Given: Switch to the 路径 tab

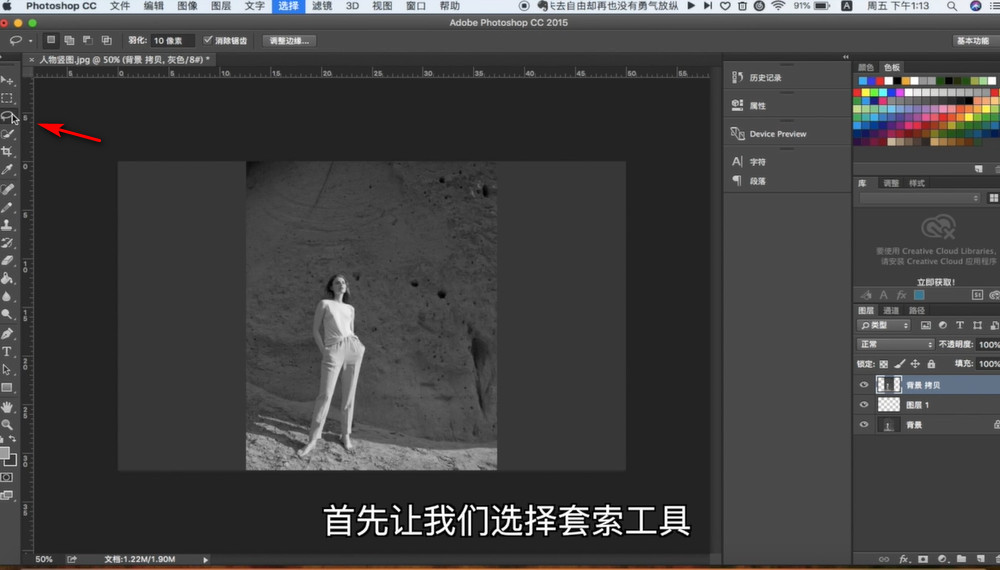Looking at the screenshot, I should (917, 311).
